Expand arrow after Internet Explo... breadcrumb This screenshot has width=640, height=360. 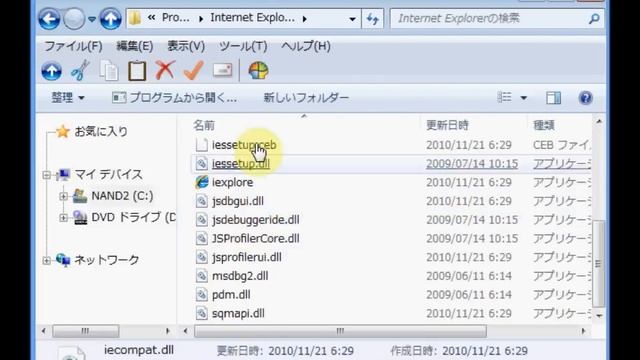[x=304, y=19]
